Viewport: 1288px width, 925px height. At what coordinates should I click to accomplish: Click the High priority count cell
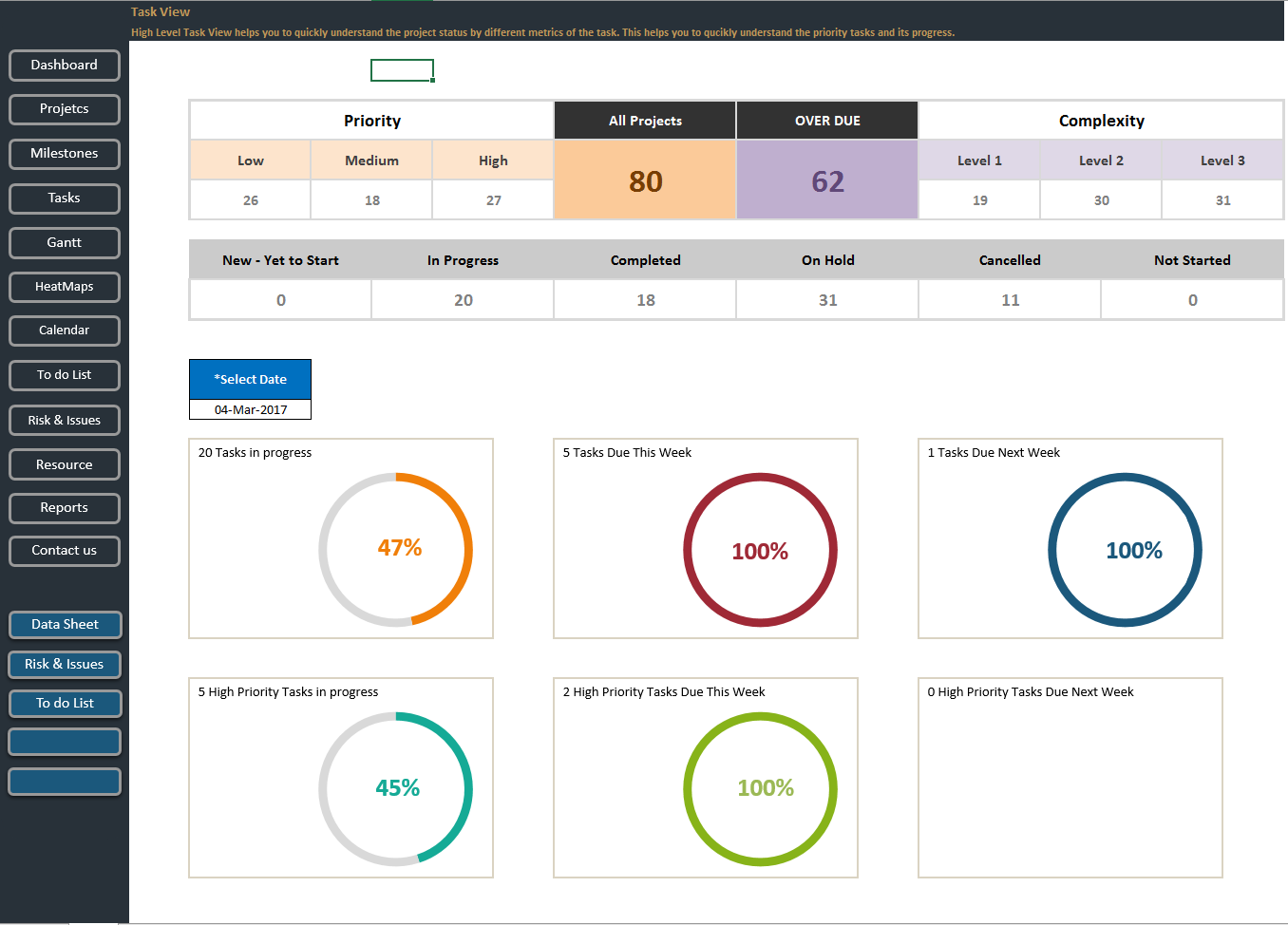click(492, 199)
